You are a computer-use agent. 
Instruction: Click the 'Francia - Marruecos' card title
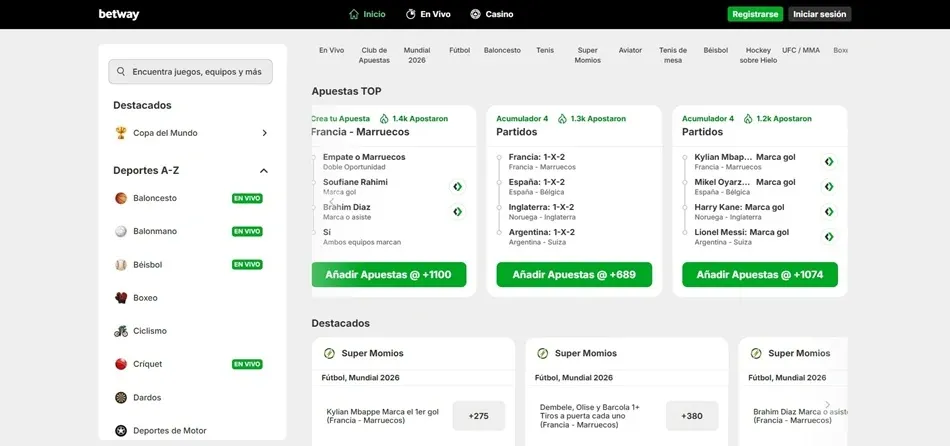(360, 131)
